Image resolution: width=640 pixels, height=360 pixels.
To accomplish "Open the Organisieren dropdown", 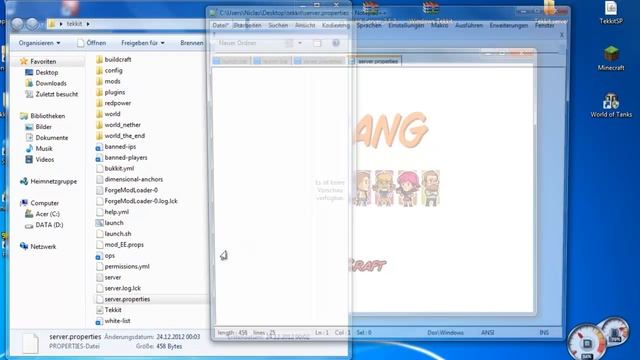I will 39,43.
